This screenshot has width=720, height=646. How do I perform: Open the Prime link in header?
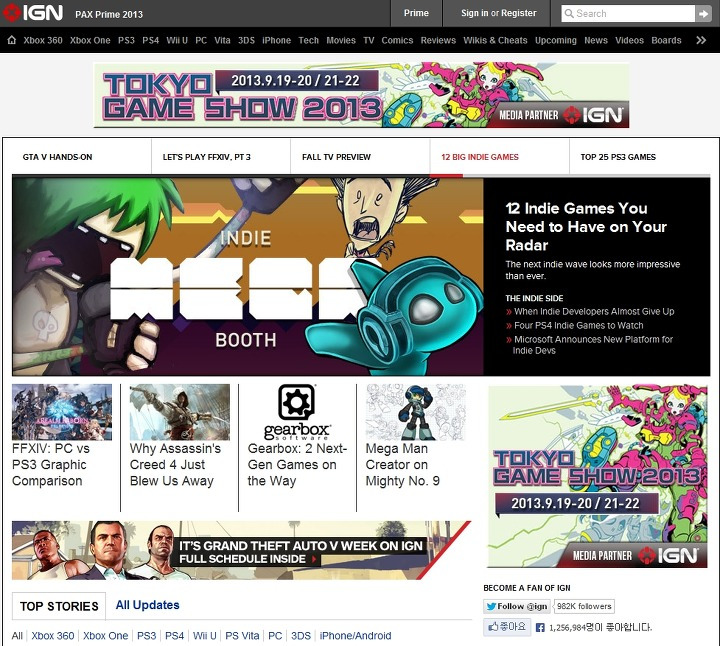[x=416, y=13]
